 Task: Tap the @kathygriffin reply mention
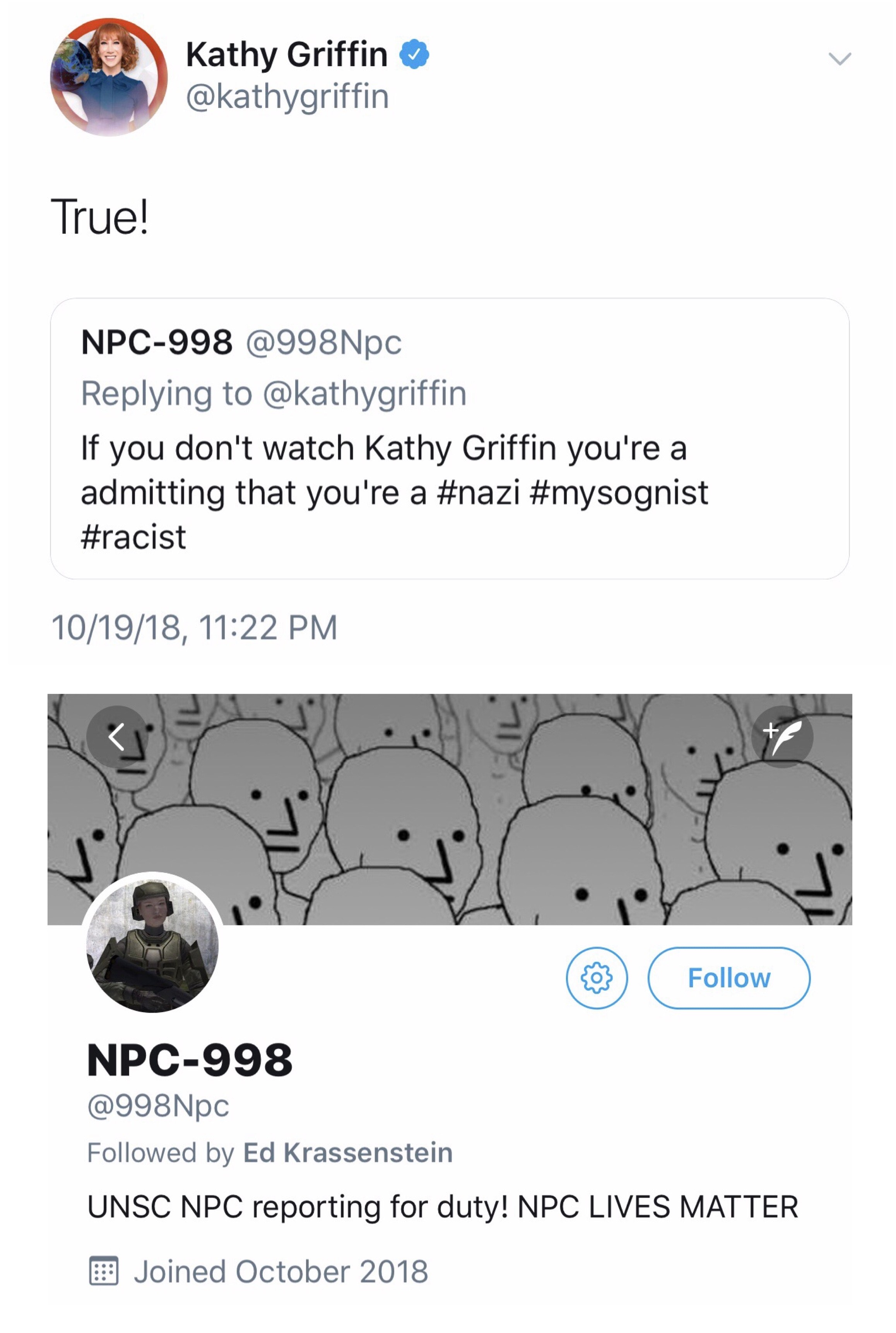364,395
